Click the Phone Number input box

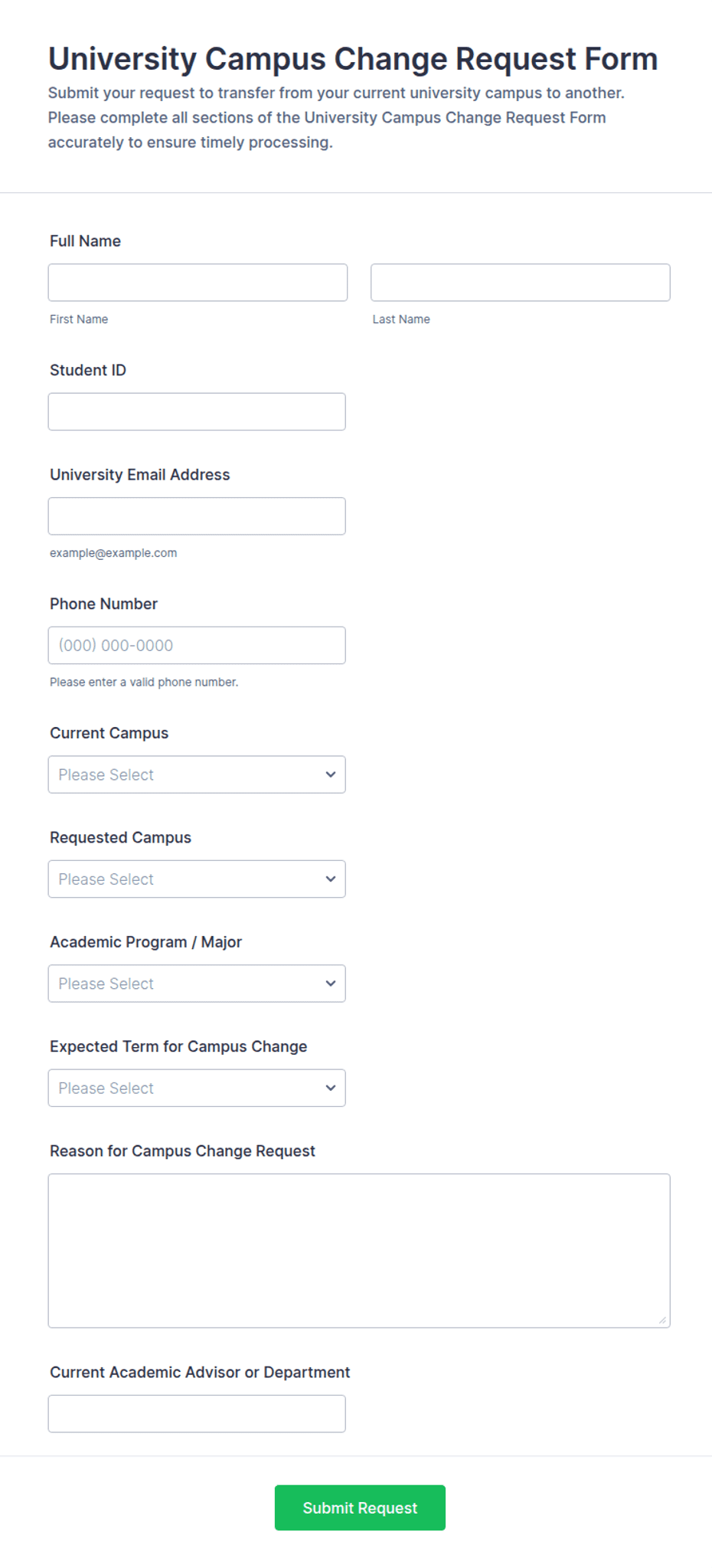pyautogui.click(x=197, y=645)
